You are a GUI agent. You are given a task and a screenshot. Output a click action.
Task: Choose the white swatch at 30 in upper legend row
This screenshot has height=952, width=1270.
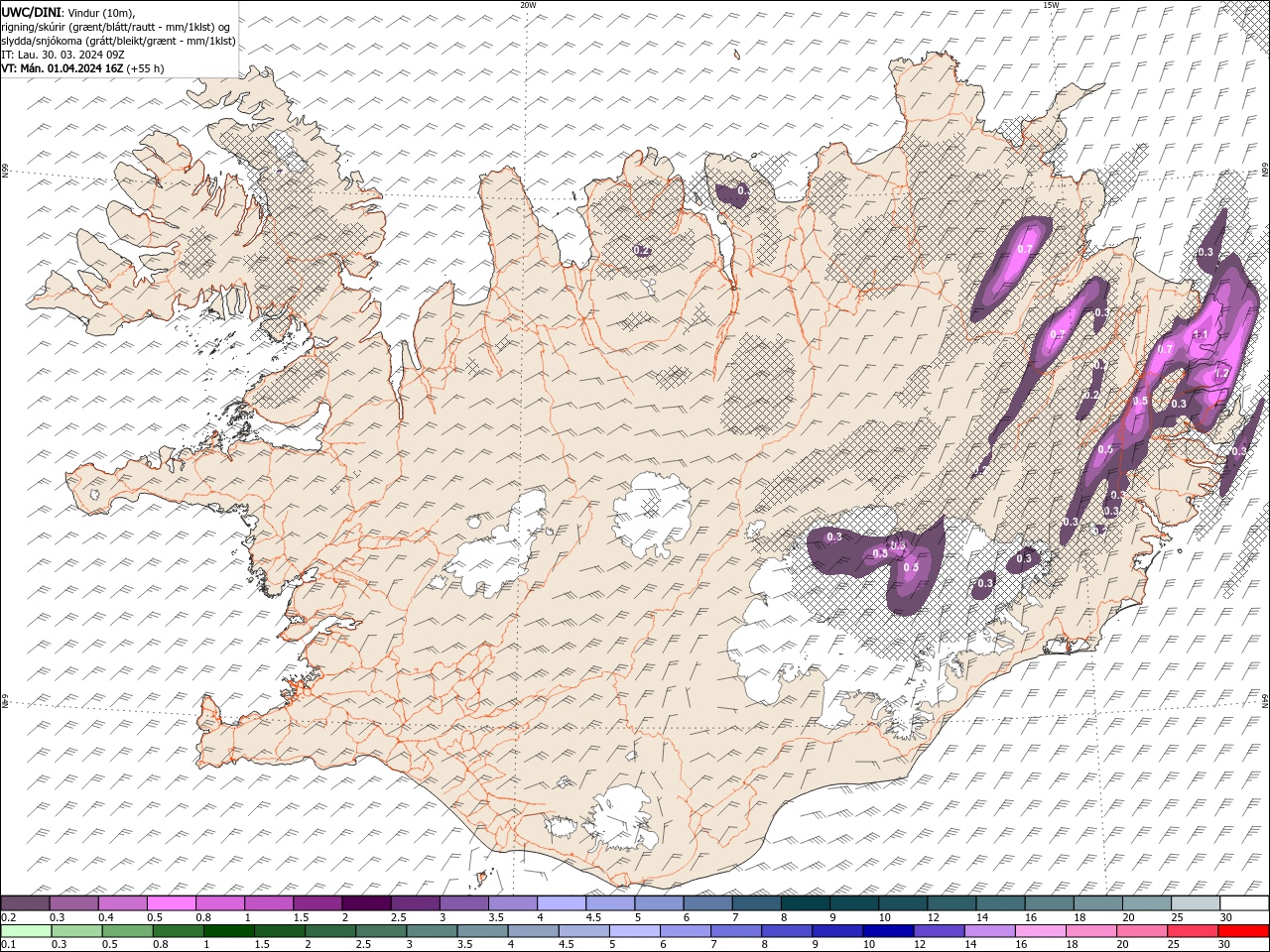pos(1244,902)
